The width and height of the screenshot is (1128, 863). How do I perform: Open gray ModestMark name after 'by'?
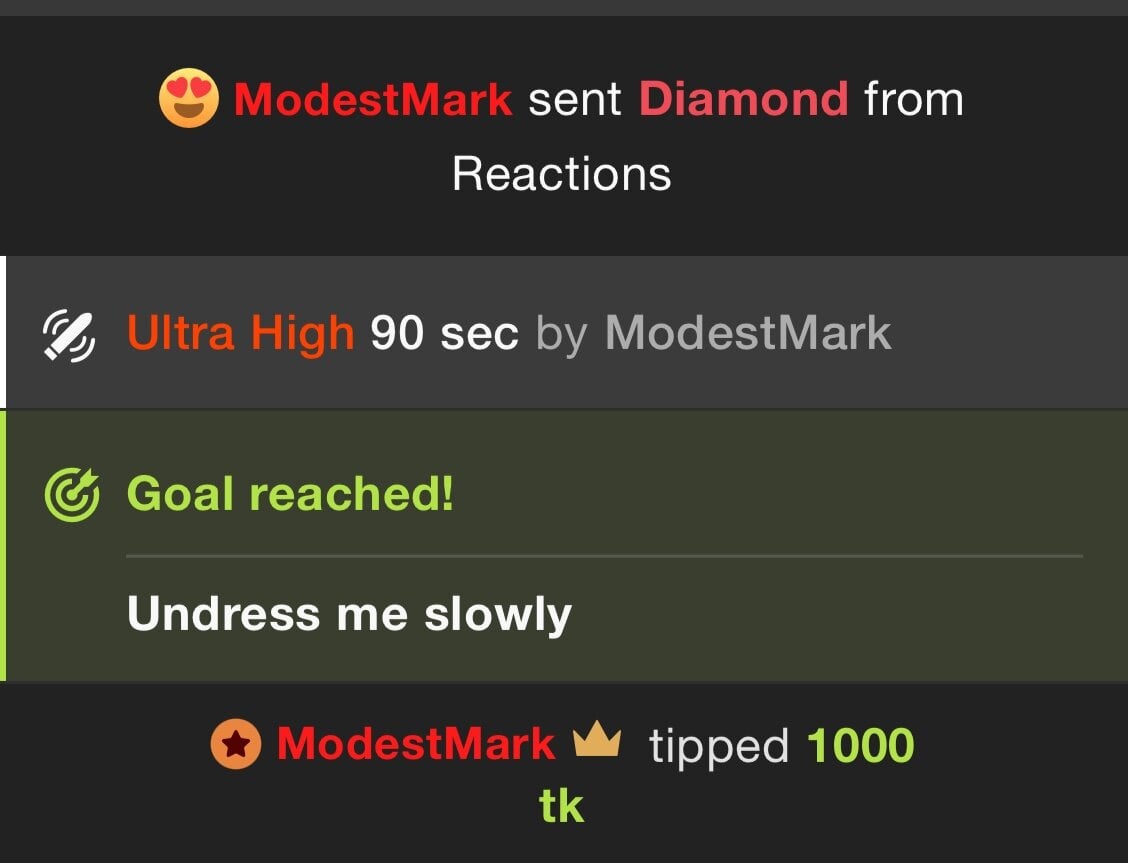point(748,334)
